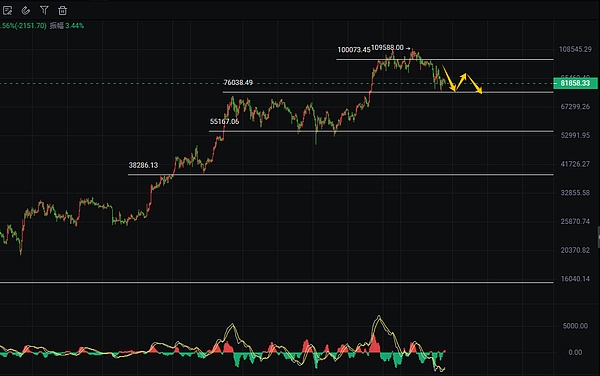
Task: Select the horizontal line labeled 76038.49
Action: coord(388,92)
